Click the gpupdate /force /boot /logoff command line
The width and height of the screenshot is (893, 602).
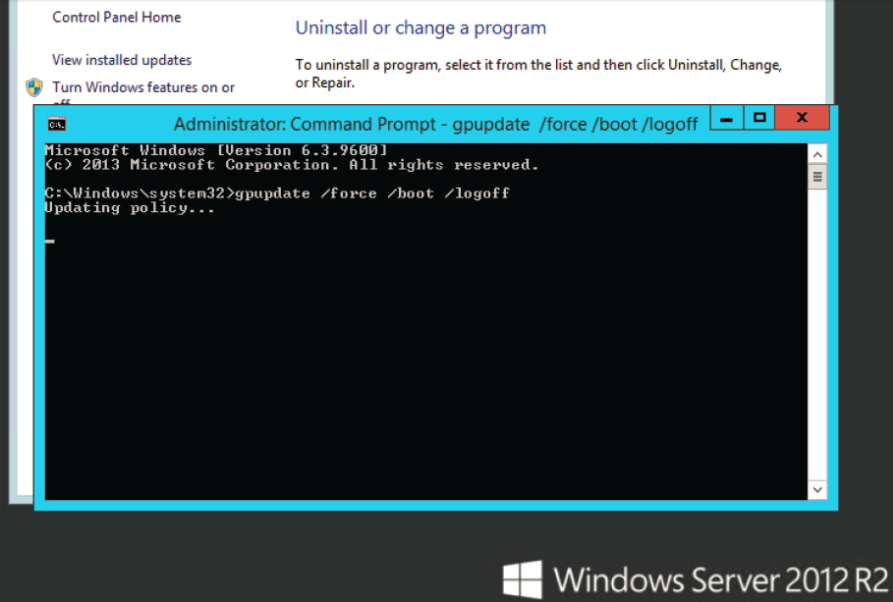pos(277,194)
